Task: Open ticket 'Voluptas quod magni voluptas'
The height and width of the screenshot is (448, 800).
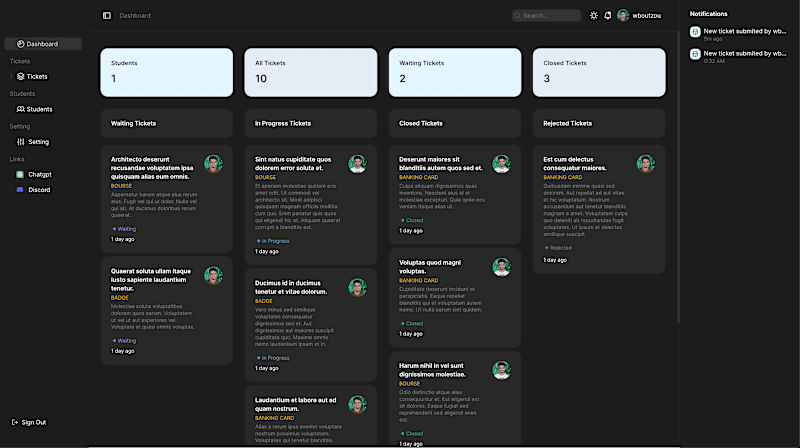Action: pyautogui.click(x=455, y=298)
